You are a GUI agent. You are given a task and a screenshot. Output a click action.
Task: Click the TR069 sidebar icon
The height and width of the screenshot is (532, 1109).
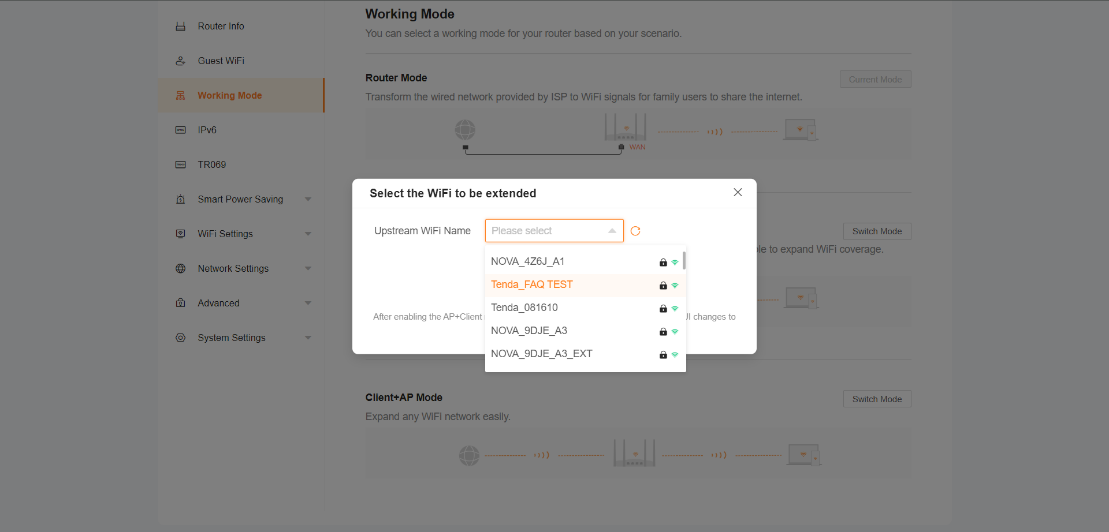[181, 165]
